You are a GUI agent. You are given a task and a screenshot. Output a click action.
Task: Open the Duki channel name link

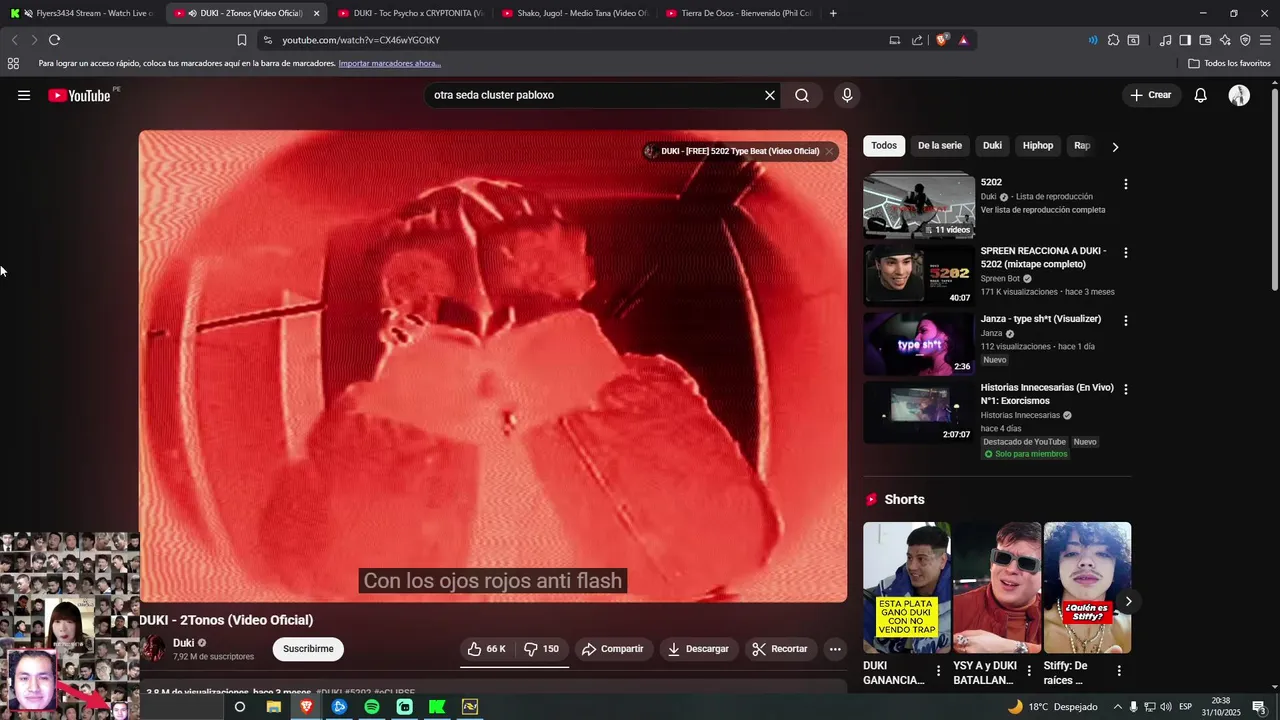pyautogui.click(x=183, y=643)
